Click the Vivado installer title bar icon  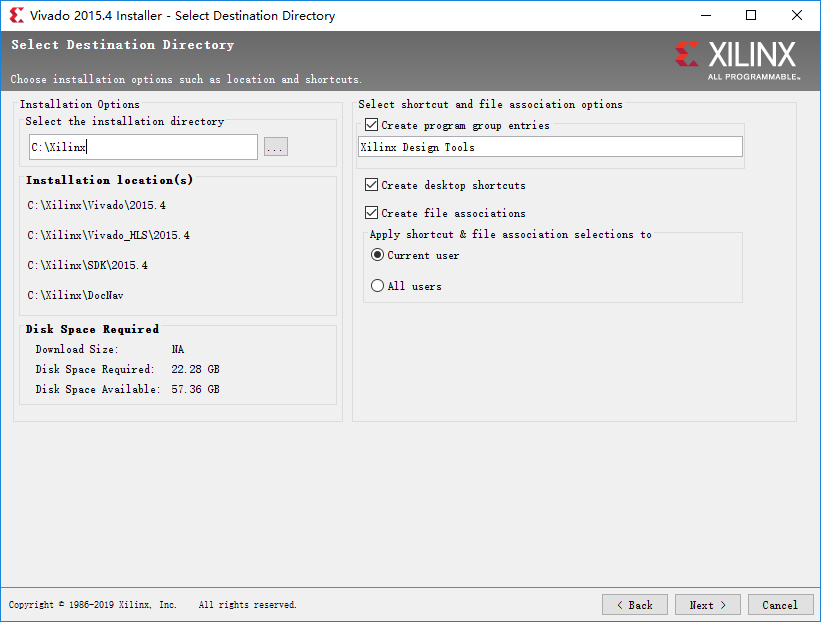click(x=17, y=15)
